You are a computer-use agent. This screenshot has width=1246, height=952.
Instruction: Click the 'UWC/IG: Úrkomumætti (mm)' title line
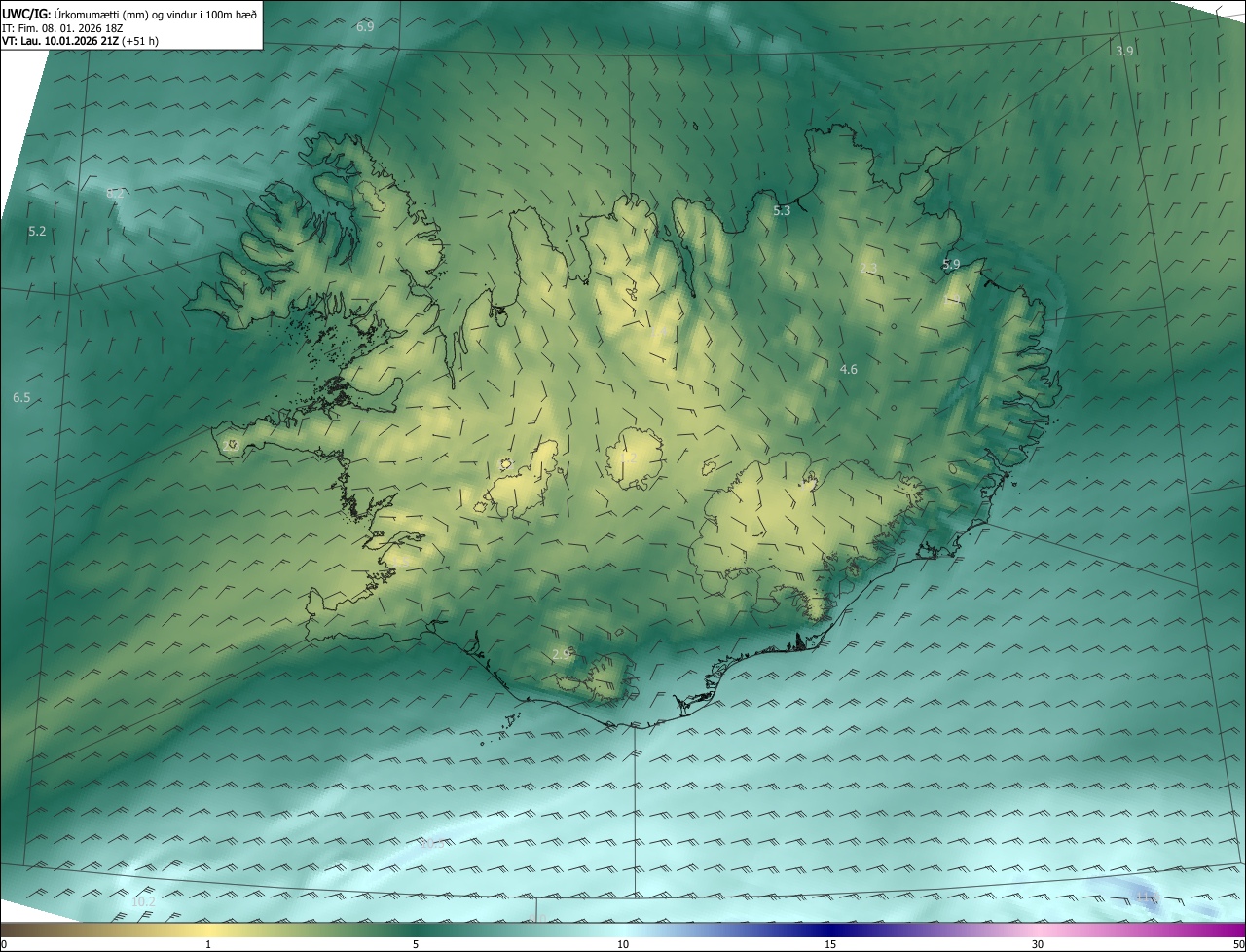[x=129, y=13]
